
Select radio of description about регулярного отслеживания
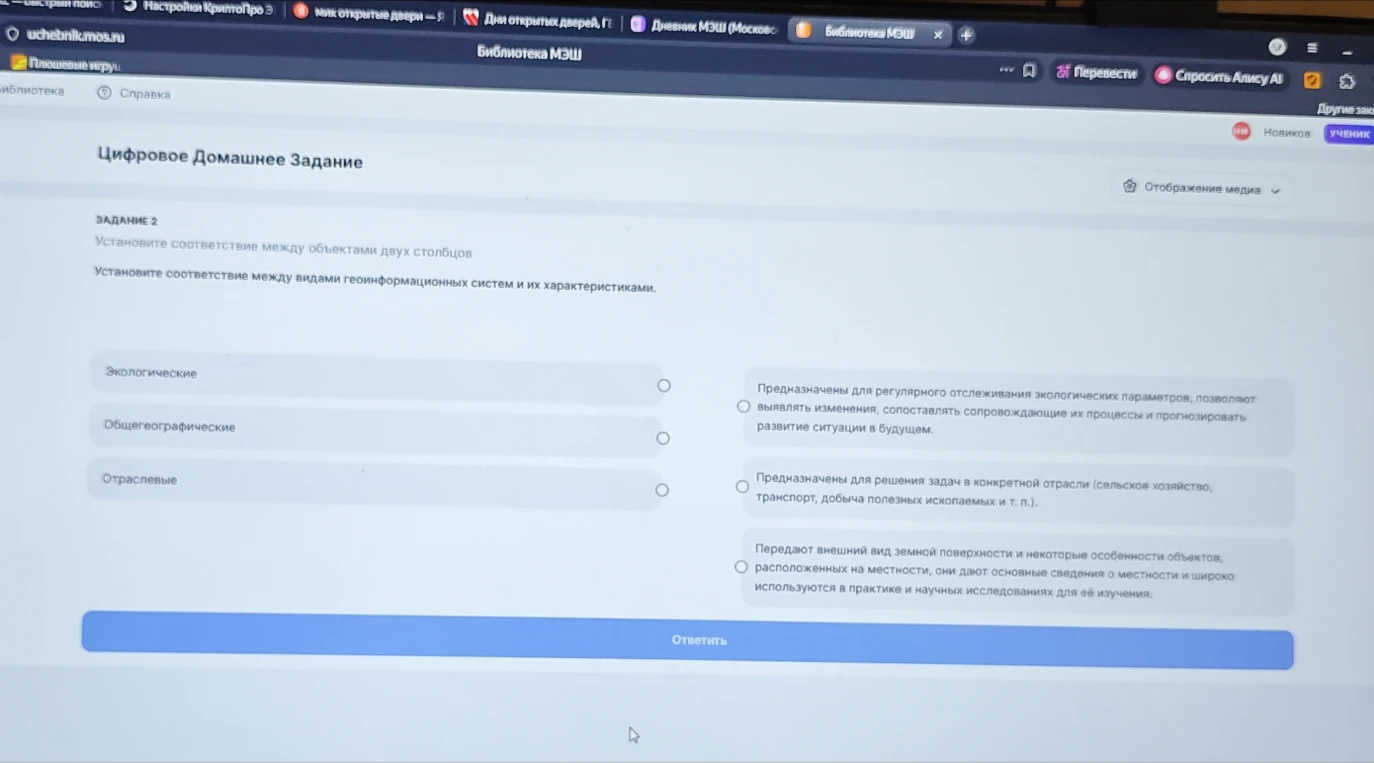pos(743,406)
